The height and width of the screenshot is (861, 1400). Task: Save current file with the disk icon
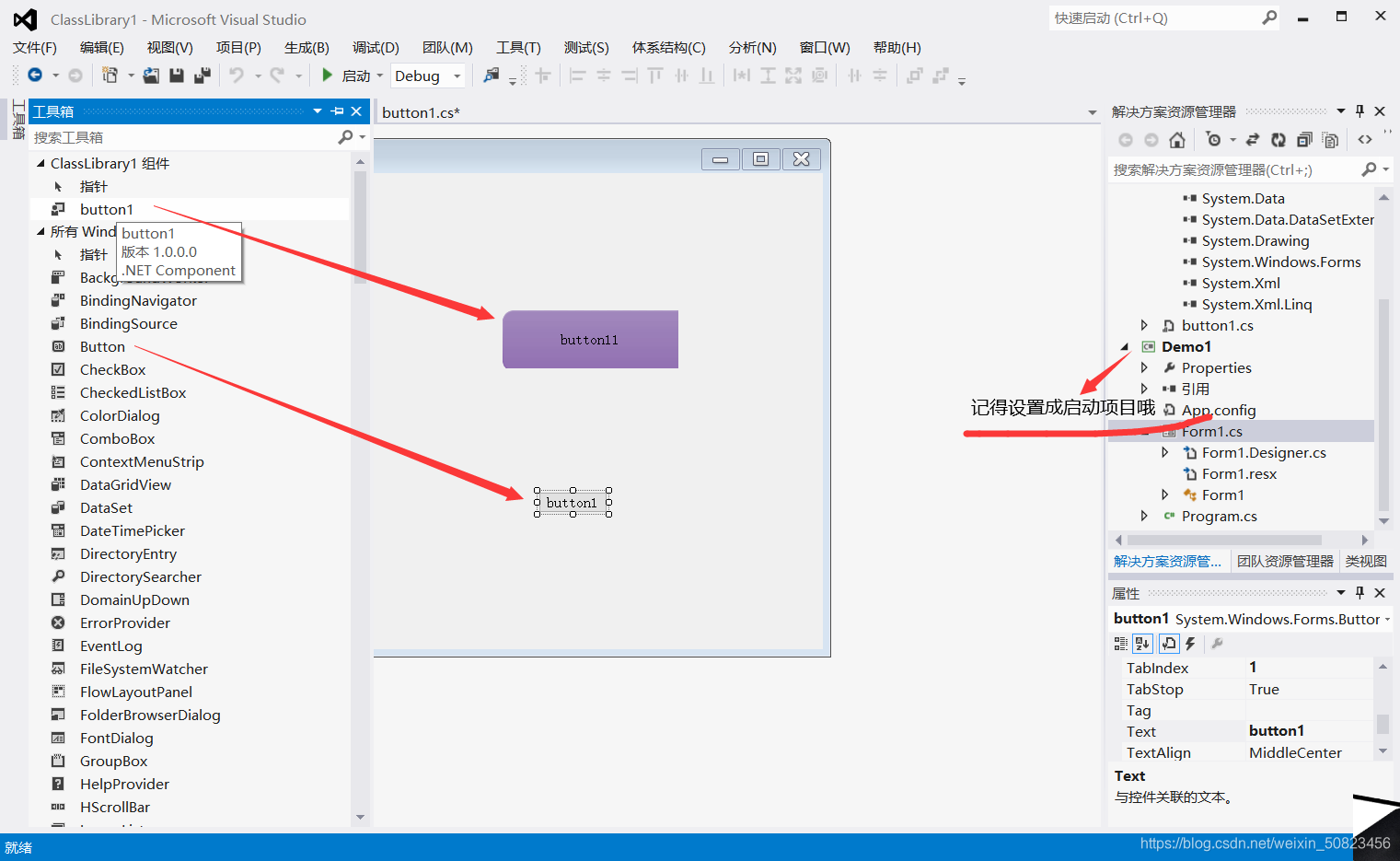click(x=177, y=76)
